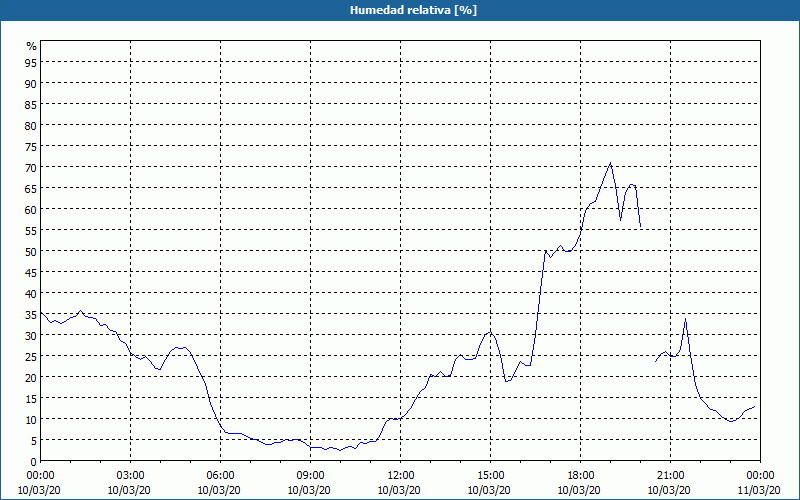The height and width of the screenshot is (500, 800).
Task: Click the '95' value on the vertical axis
Action: [x=31, y=62]
